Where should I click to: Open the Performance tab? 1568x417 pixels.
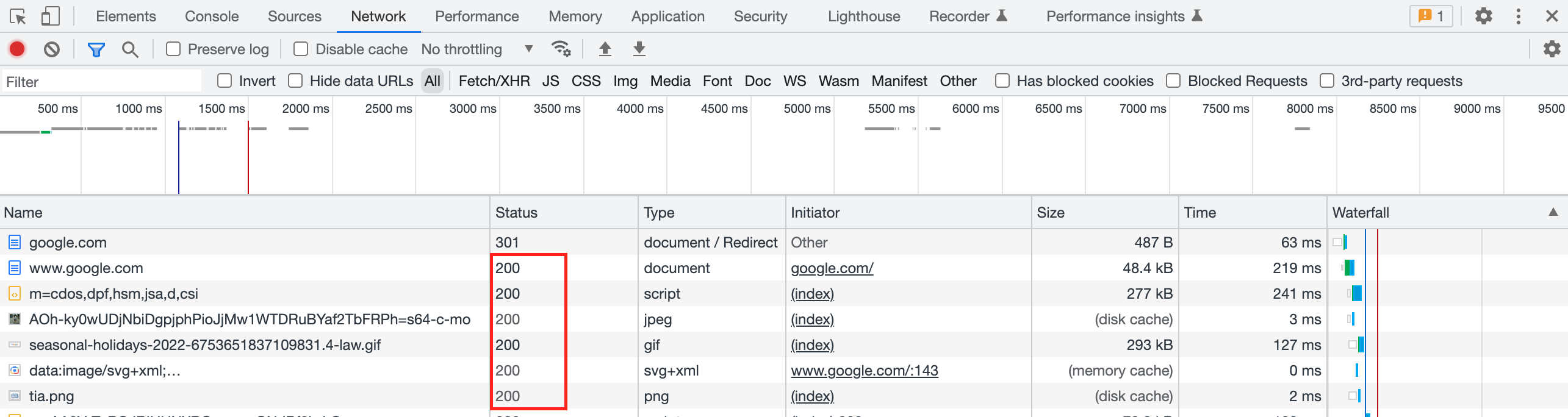(x=477, y=16)
